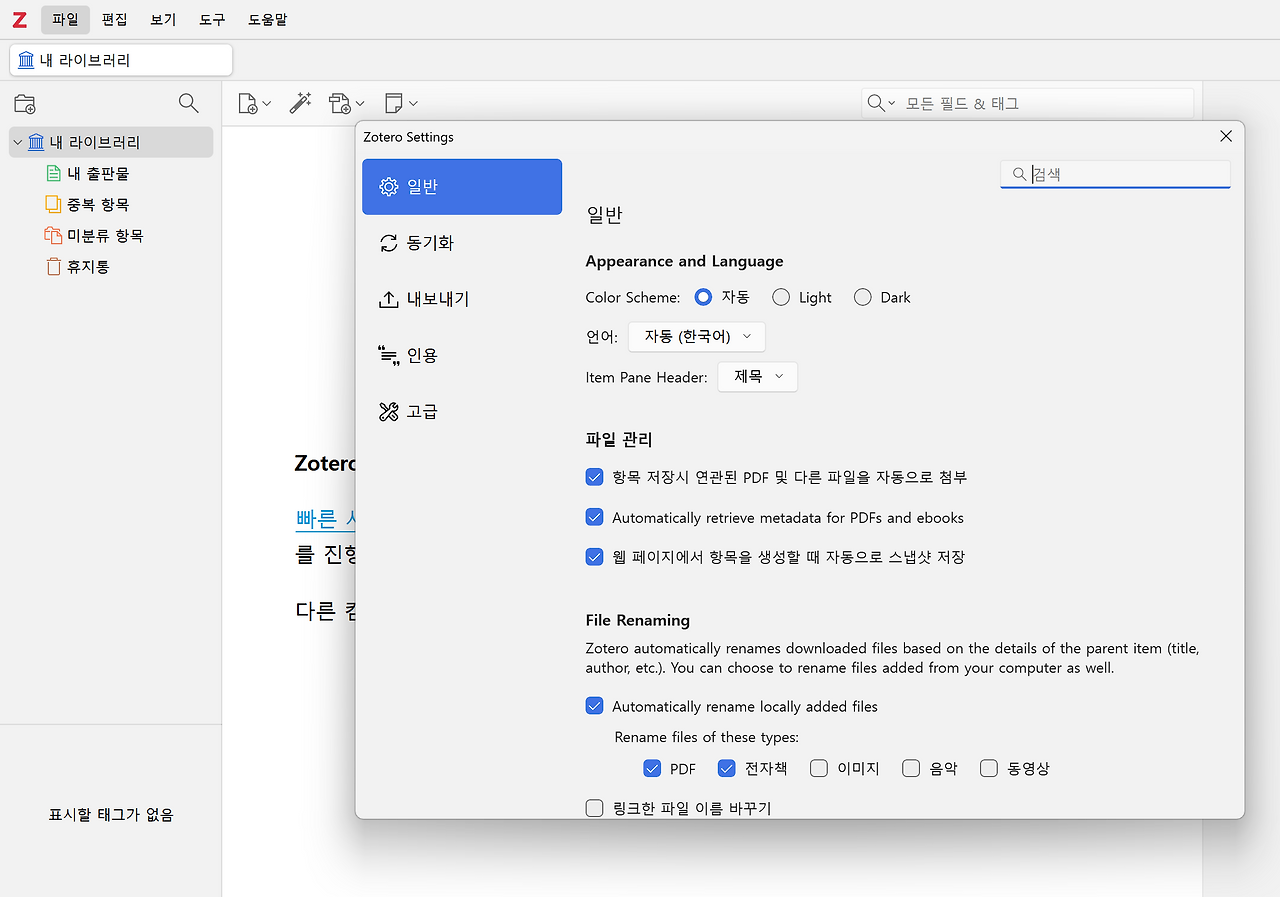Collapse the 내 라이브러리 tree node
The image size is (1280, 897).
[18, 142]
